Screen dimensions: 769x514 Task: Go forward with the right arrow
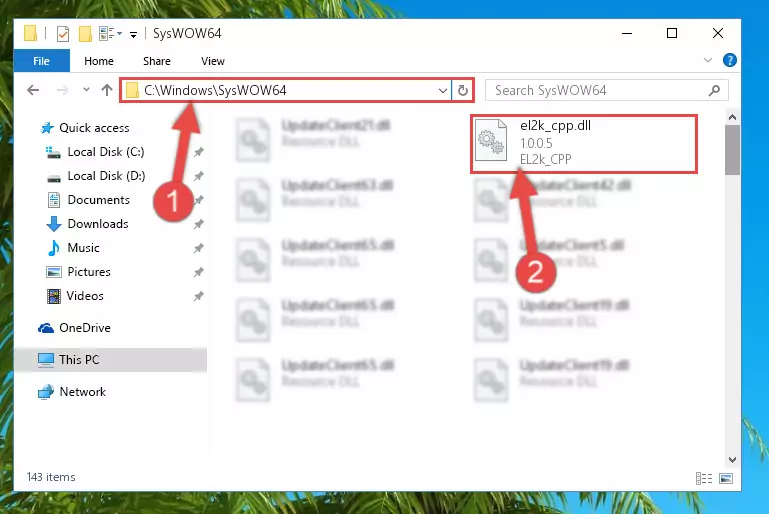point(62,90)
